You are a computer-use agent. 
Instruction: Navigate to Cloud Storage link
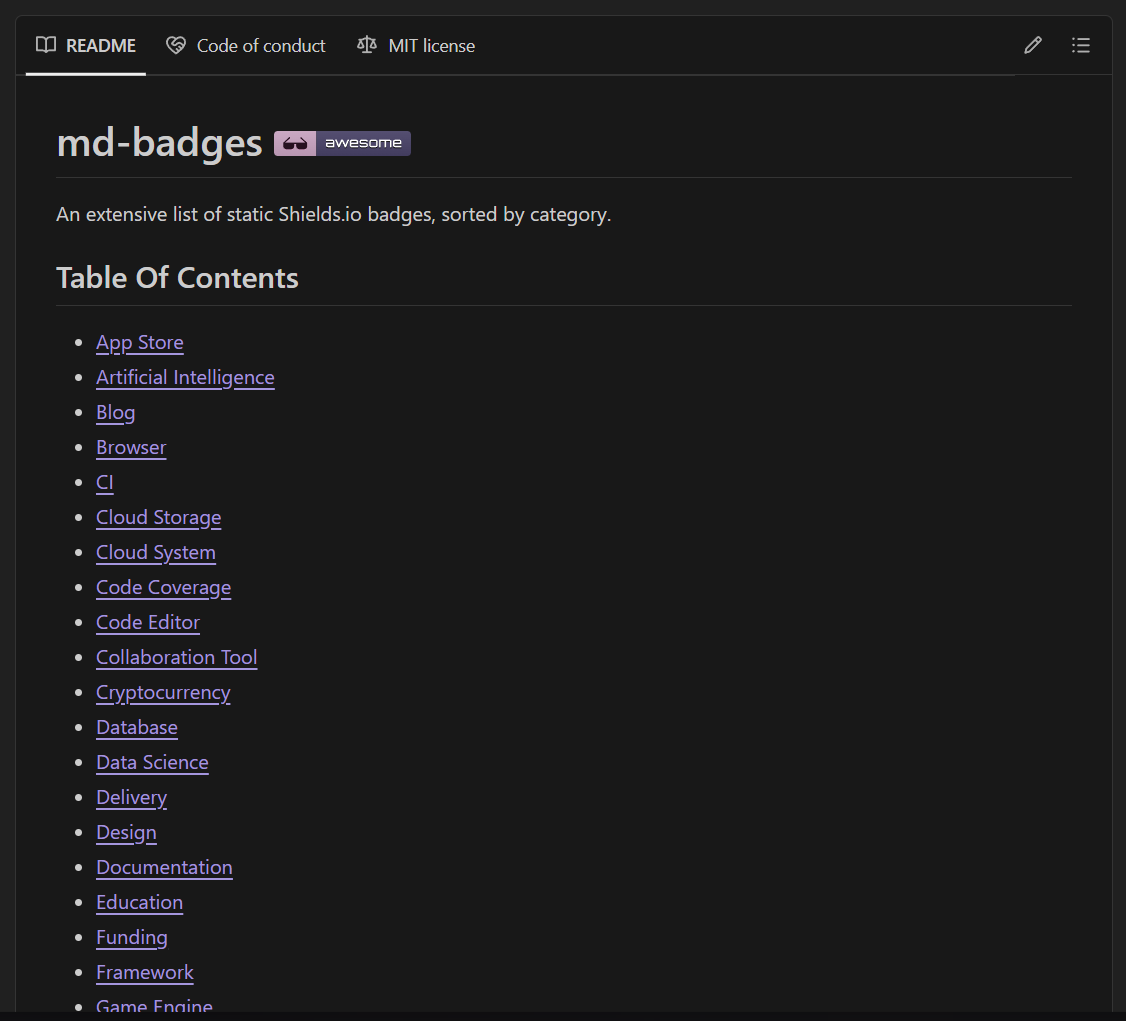point(158,518)
